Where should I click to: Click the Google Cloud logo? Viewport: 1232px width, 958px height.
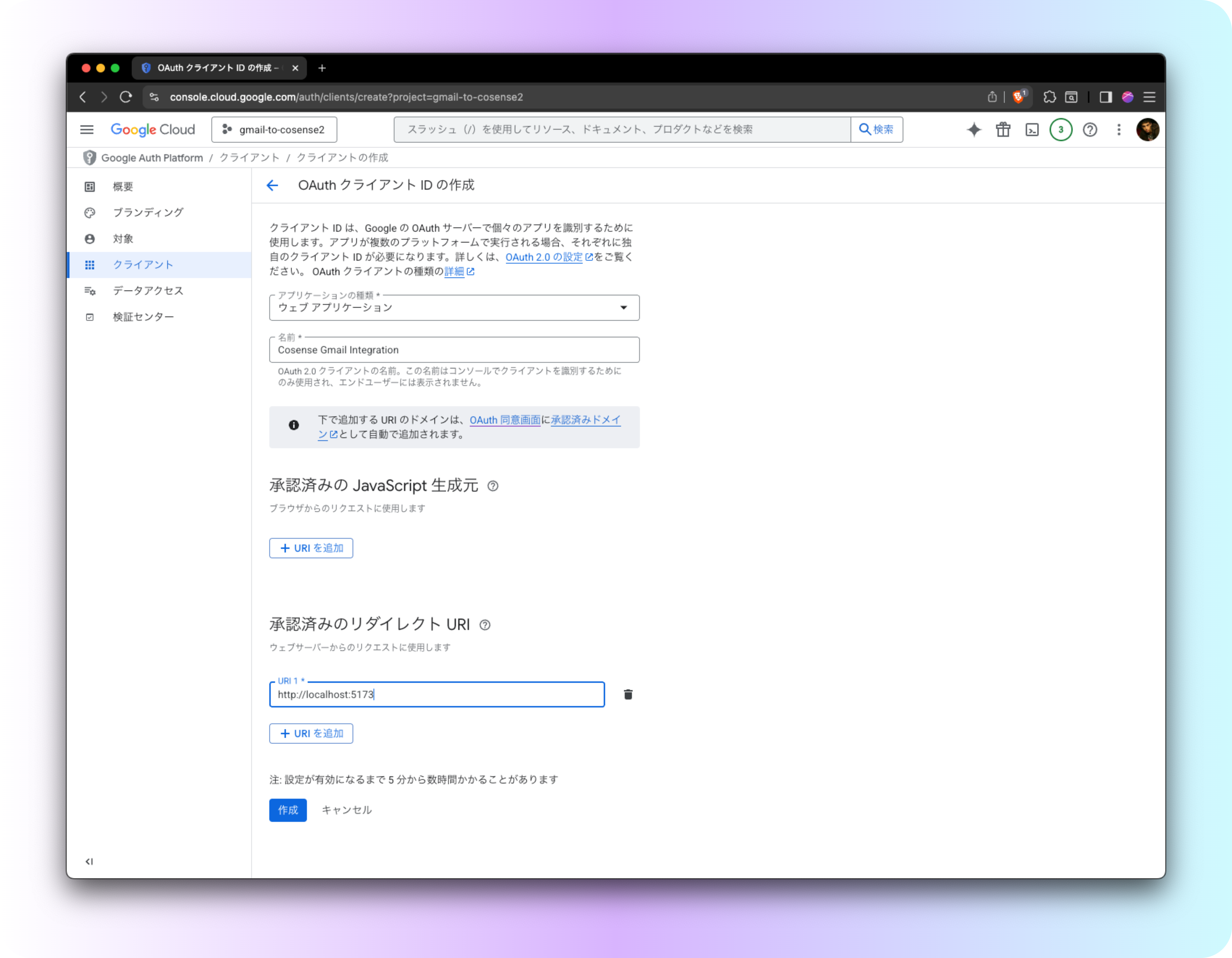152,130
